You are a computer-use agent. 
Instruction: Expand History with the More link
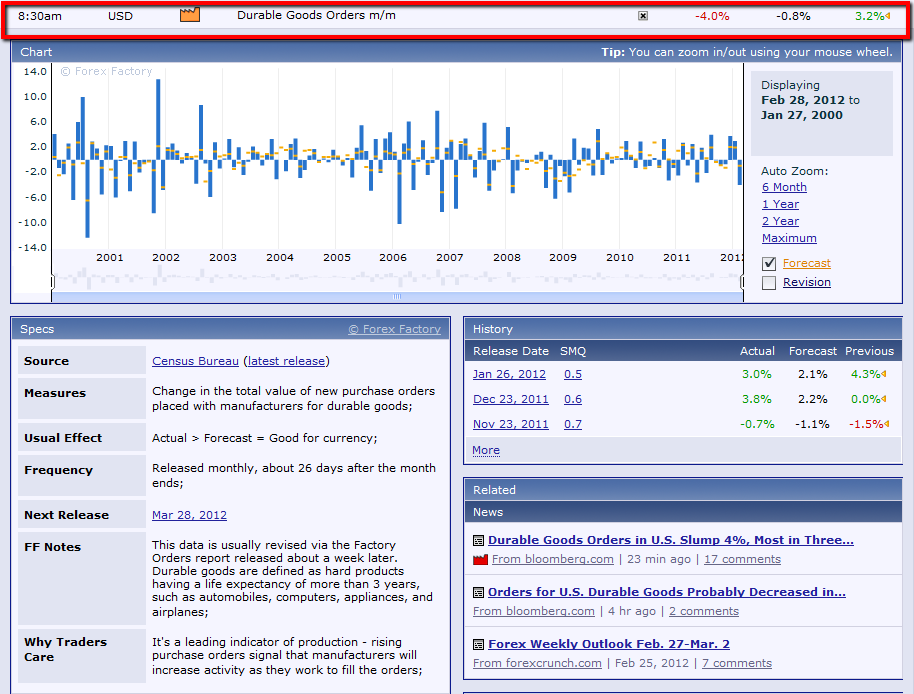(x=486, y=450)
